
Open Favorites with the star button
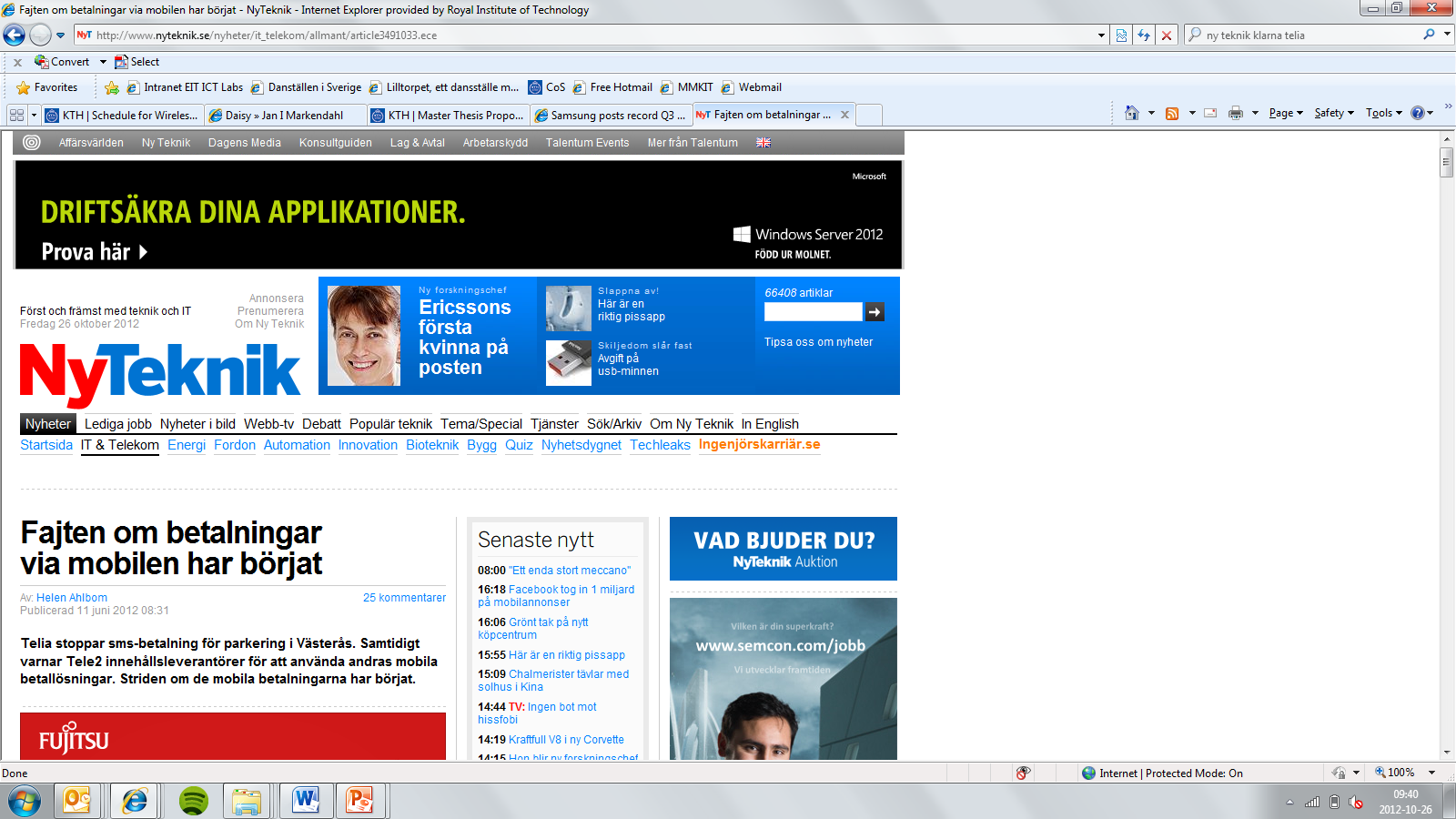pos(47,87)
